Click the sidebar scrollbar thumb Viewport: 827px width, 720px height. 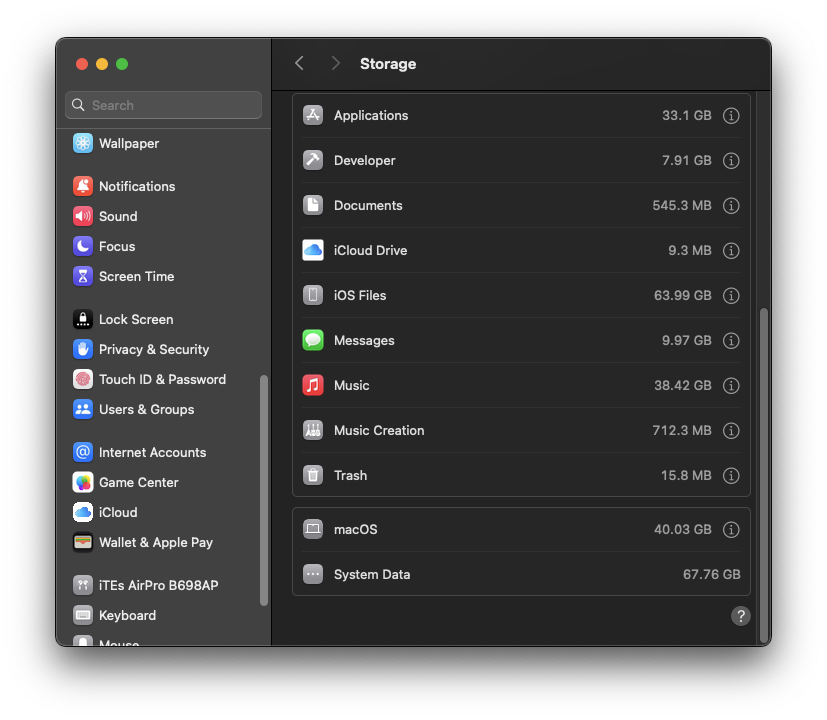[x=264, y=490]
